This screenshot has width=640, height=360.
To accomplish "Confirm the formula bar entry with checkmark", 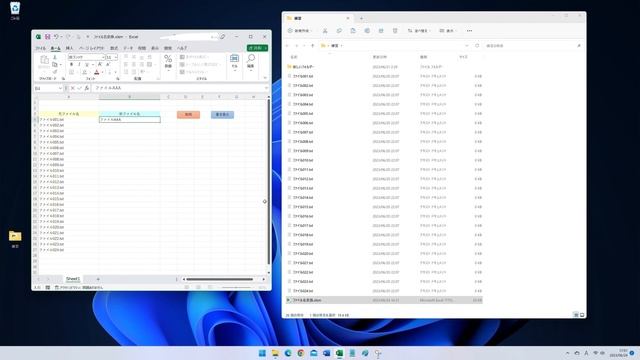I will point(80,88).
